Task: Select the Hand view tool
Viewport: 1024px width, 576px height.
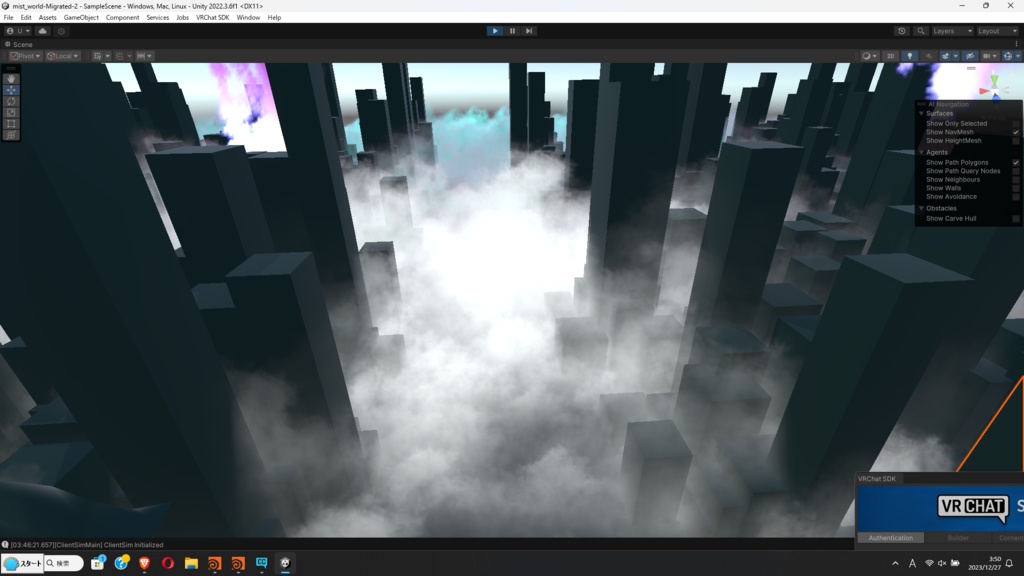Action: pos(11,79)
